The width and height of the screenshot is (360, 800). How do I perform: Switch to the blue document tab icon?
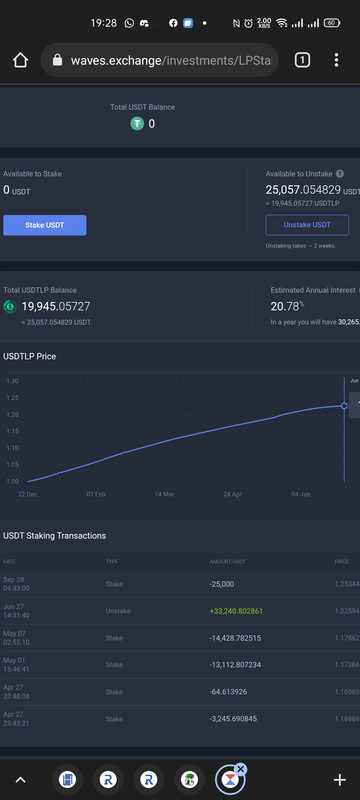[67, 780]
